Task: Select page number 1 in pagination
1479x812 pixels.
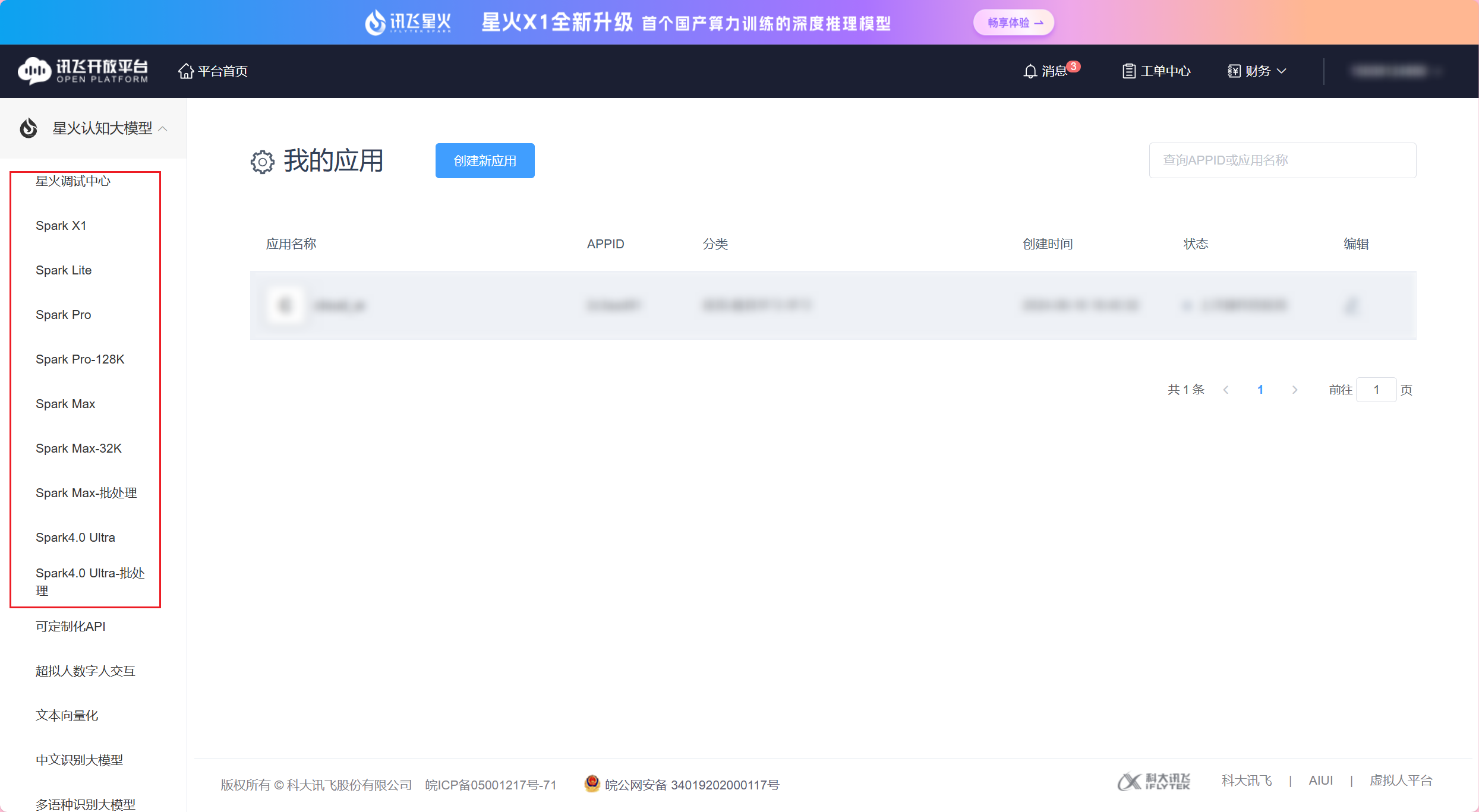Action: coord(1260,390)
